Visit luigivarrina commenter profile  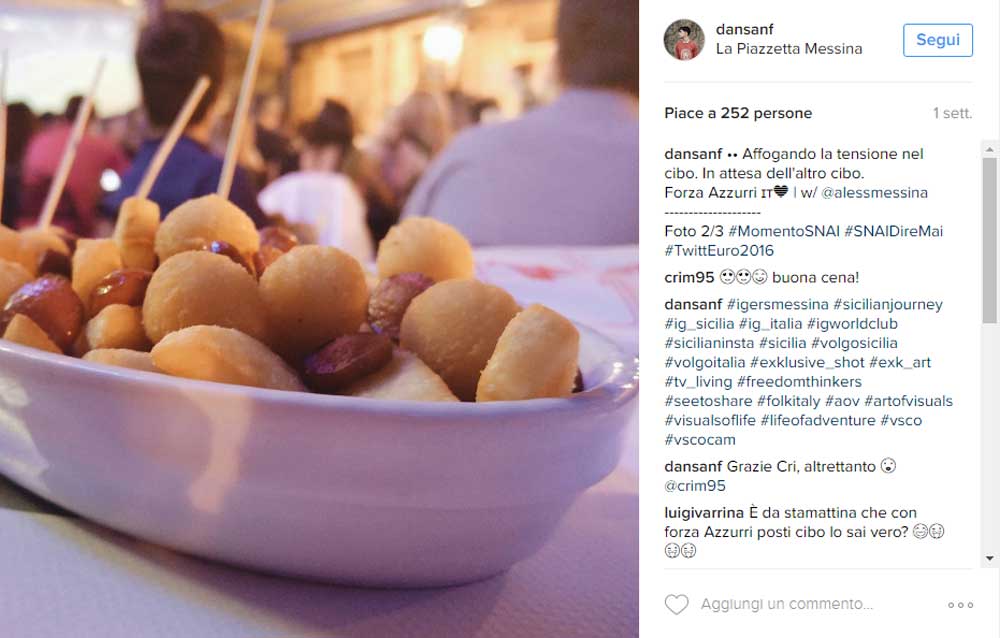(704, 513)
